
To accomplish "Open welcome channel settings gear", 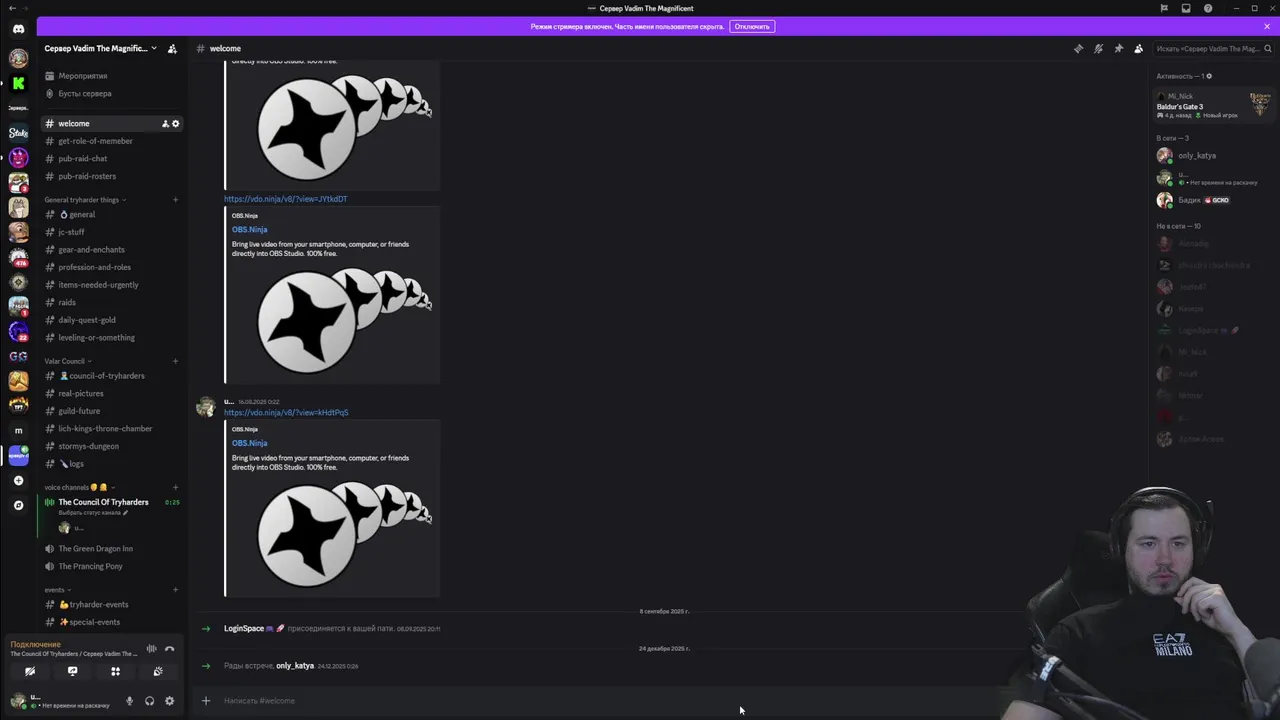I will 176,123.
